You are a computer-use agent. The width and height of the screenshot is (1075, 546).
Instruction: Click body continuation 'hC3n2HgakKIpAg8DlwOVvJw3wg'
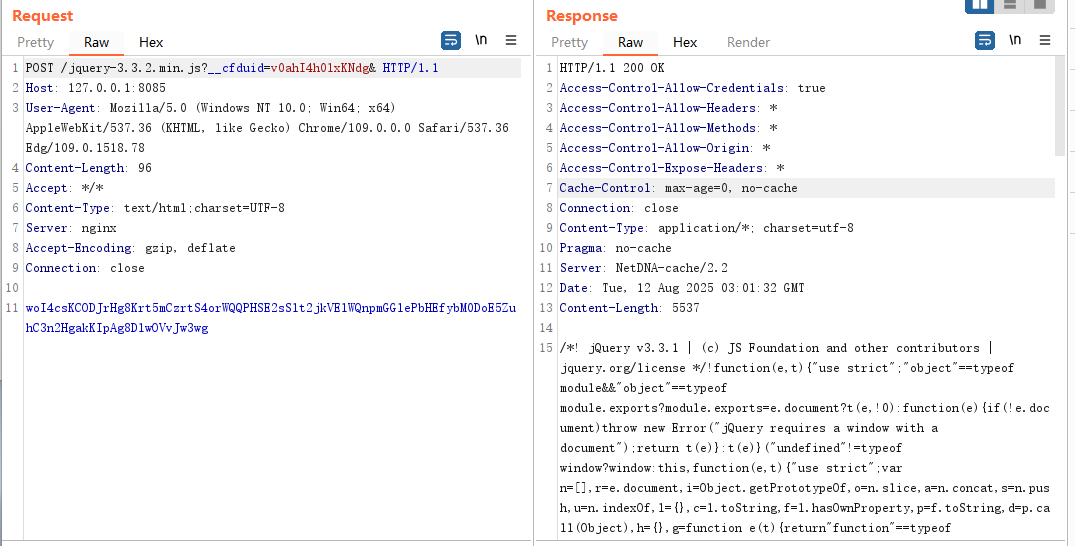(x=117, y=328)
